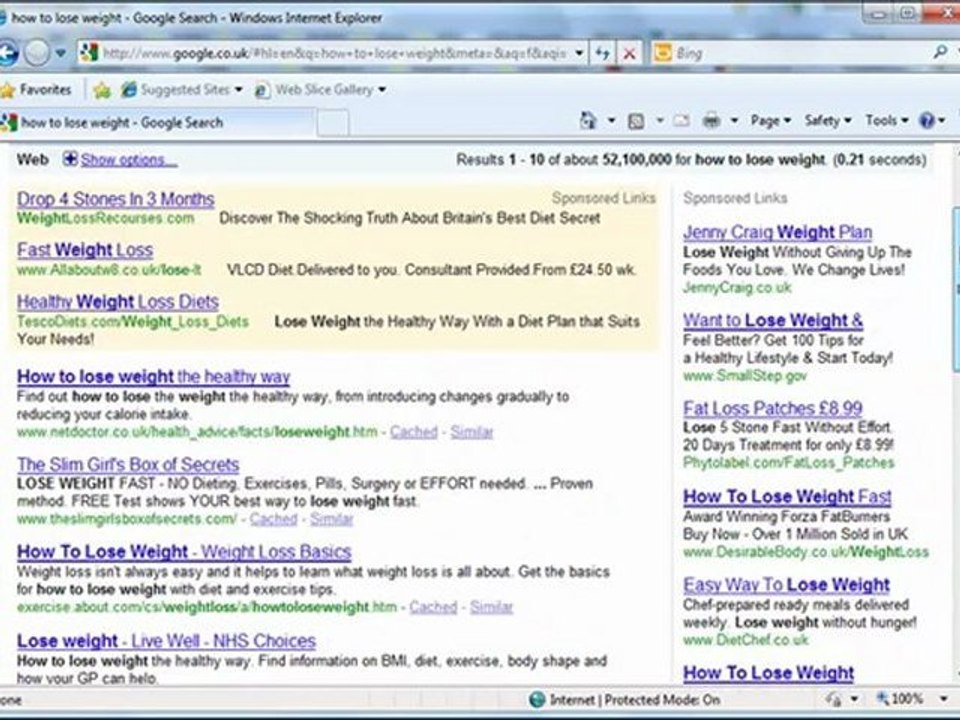Click the 'Drop 4 Stones In 3 Months' ad
The height and width of the screenshot is (720, 960).
(x=116, y=199)
